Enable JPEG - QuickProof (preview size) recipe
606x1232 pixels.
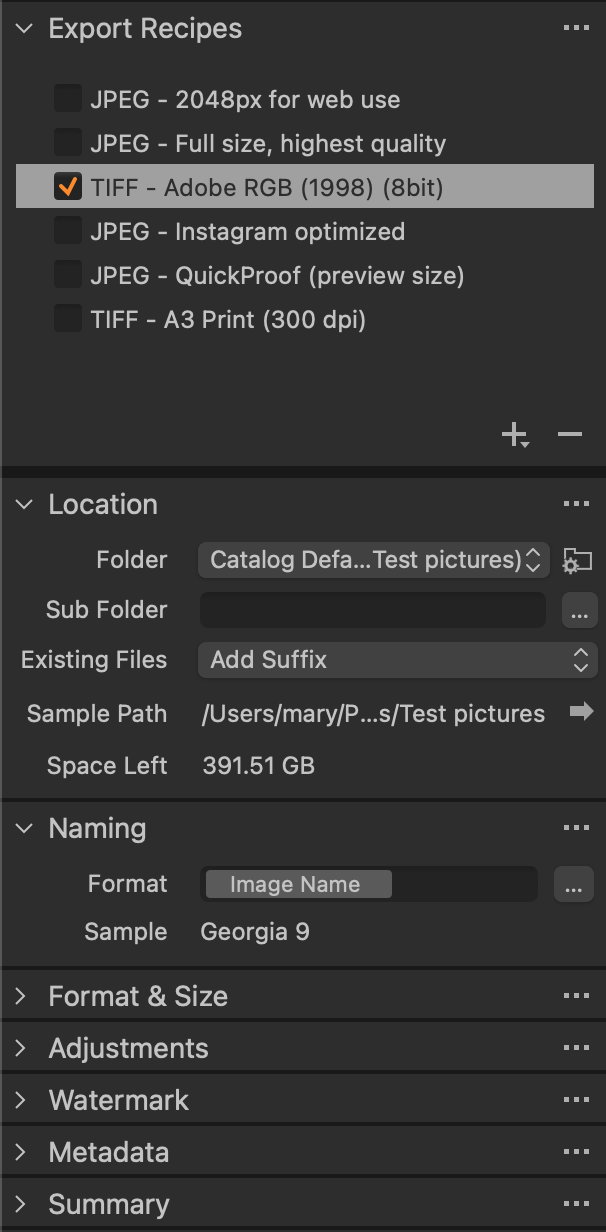(x=68, y=275)
